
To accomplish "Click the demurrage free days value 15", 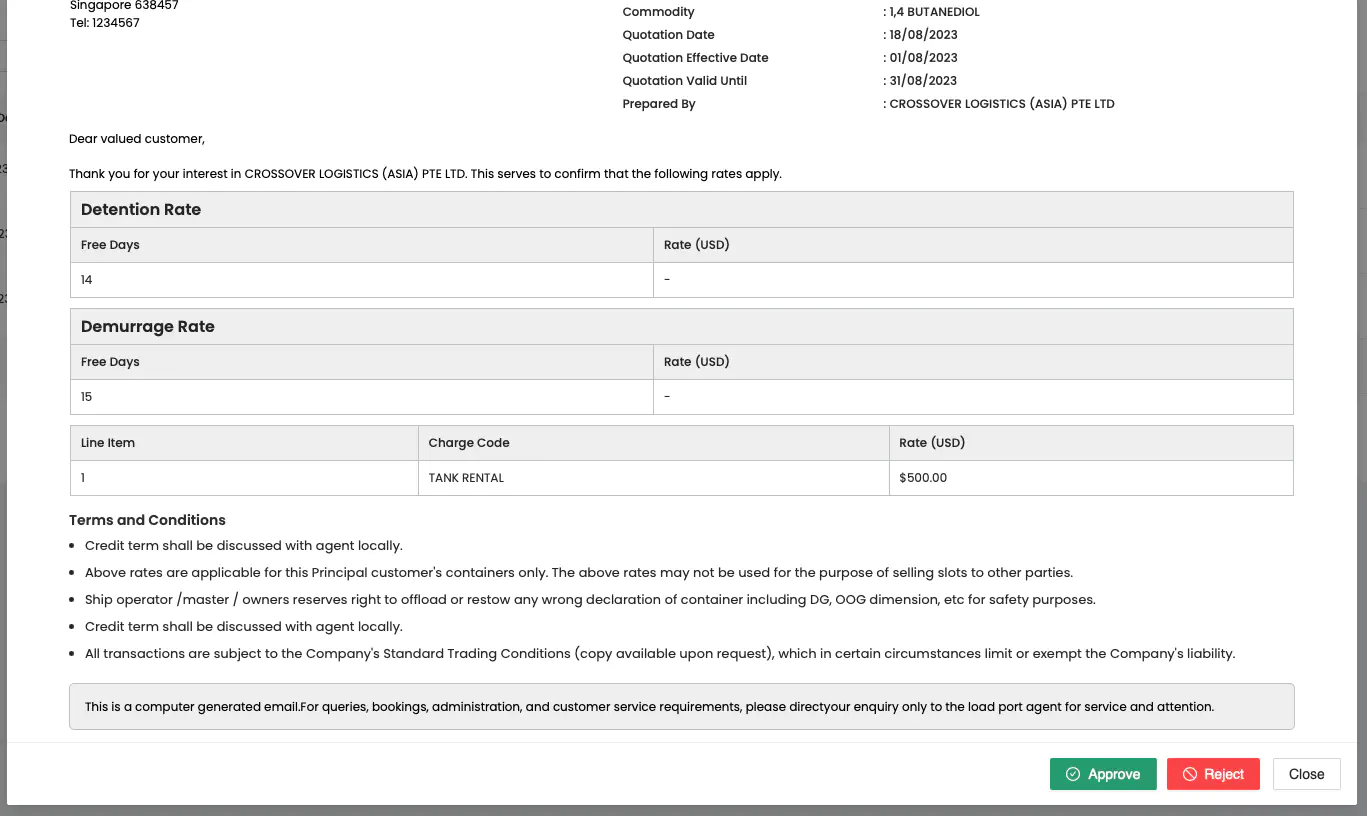I will click(87, 397).
